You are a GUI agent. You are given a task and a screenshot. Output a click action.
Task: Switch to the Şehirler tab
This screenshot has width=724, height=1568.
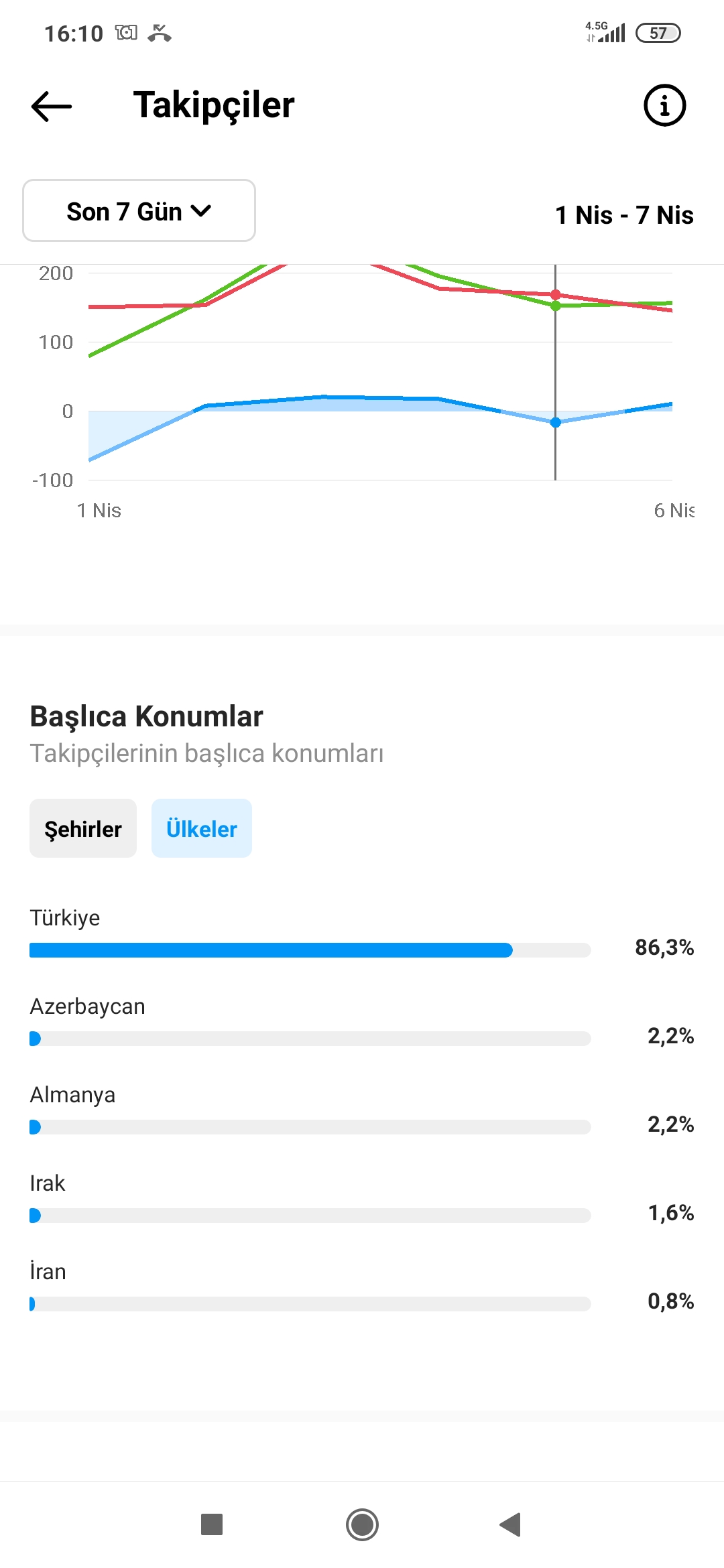(x=83, y=828)
